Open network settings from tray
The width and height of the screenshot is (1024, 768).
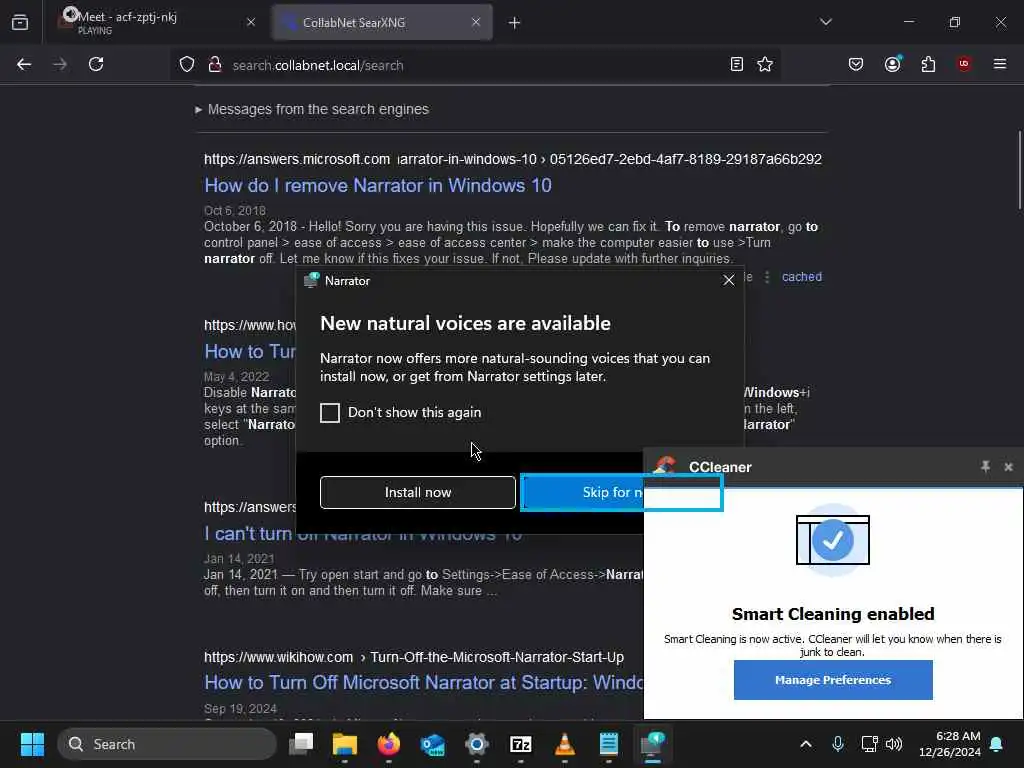point(869,744)
